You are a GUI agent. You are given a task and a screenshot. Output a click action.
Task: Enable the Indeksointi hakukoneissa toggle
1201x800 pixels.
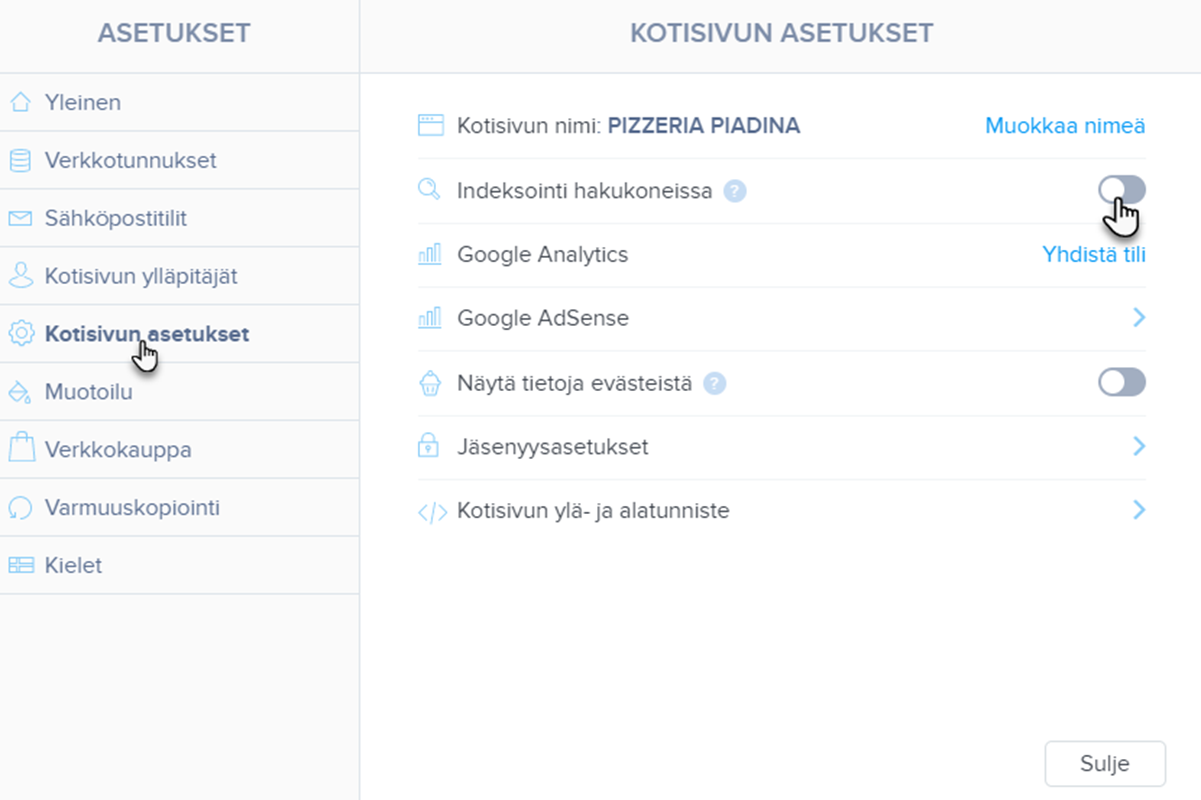(1121, 189)
